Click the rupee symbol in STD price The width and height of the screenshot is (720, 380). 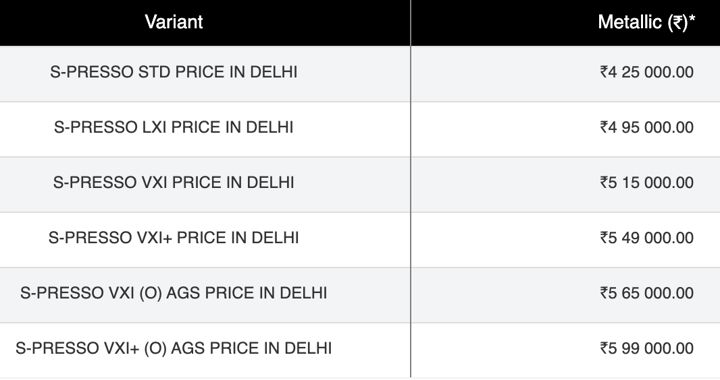604,72
